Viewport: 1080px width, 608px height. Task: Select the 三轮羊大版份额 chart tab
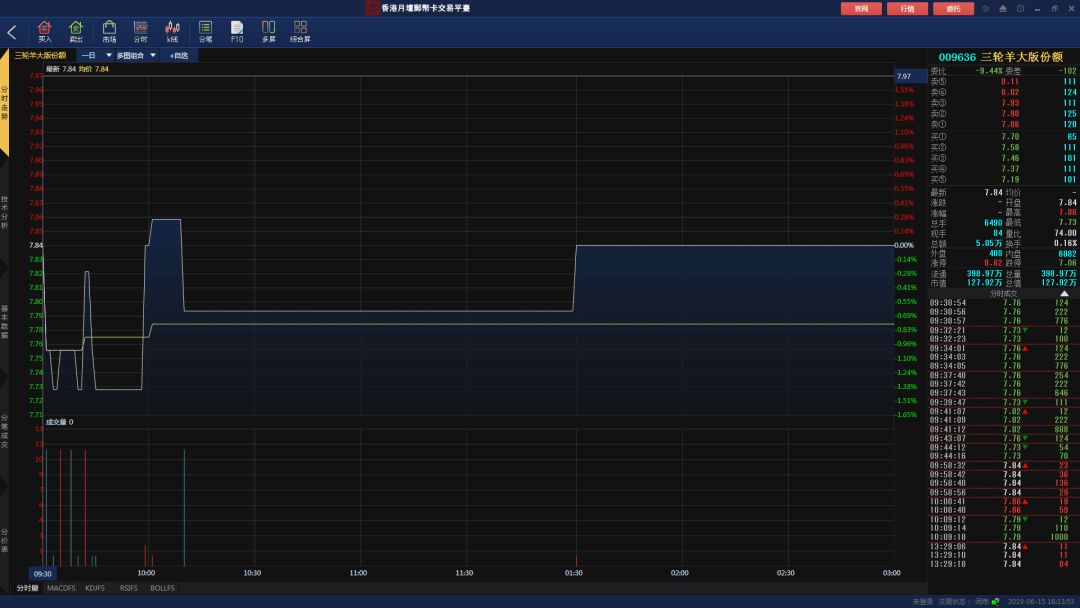point(40,55)
